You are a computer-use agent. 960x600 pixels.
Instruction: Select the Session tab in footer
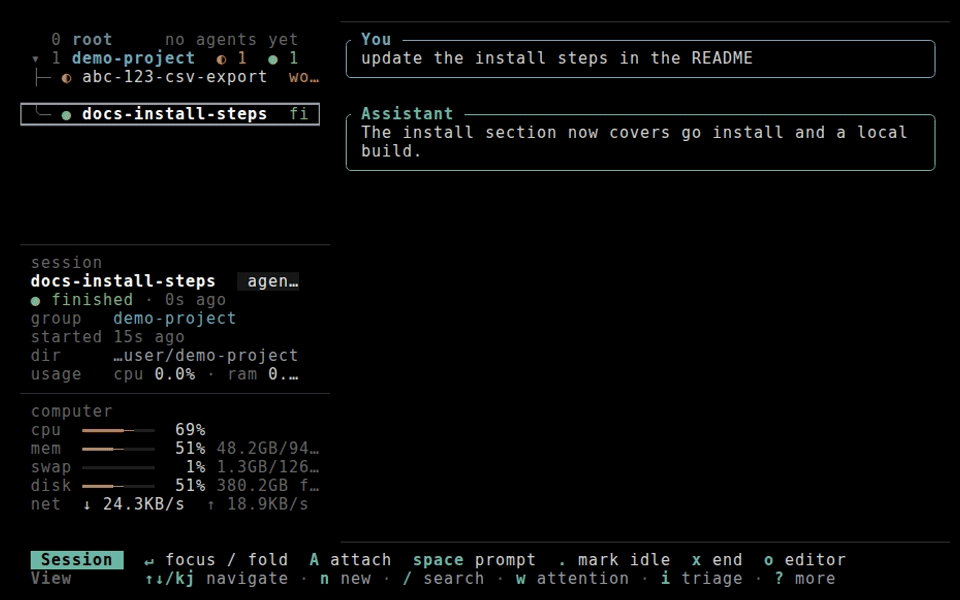[77, 560]
